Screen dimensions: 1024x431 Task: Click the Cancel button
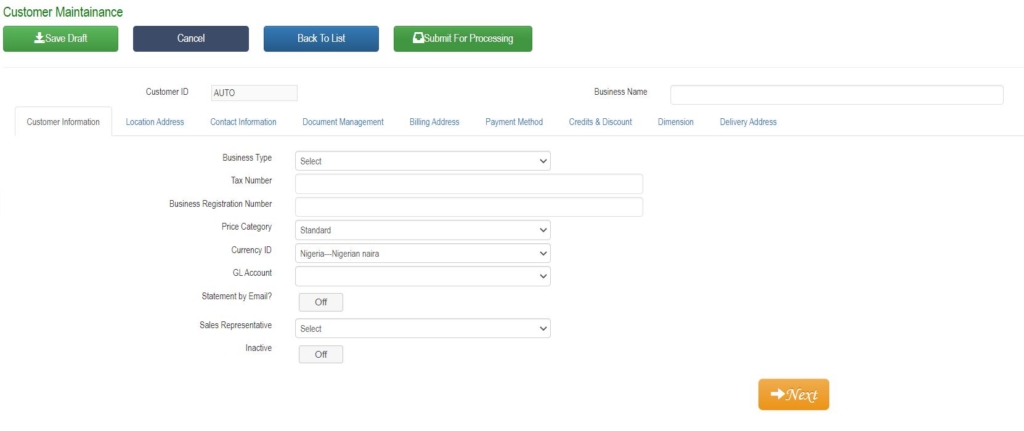point(191,39)
